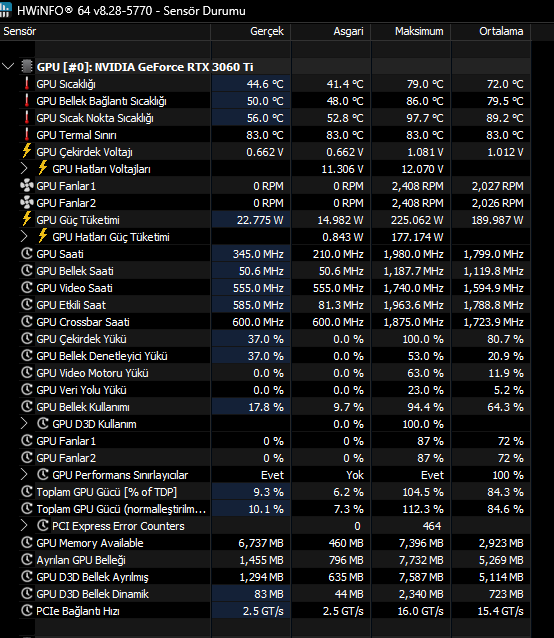The image size is (554, 638).
Task: Click thermometer icon of GPU Bellek Bağlantı Sıcaklığı
Action: 27,101
